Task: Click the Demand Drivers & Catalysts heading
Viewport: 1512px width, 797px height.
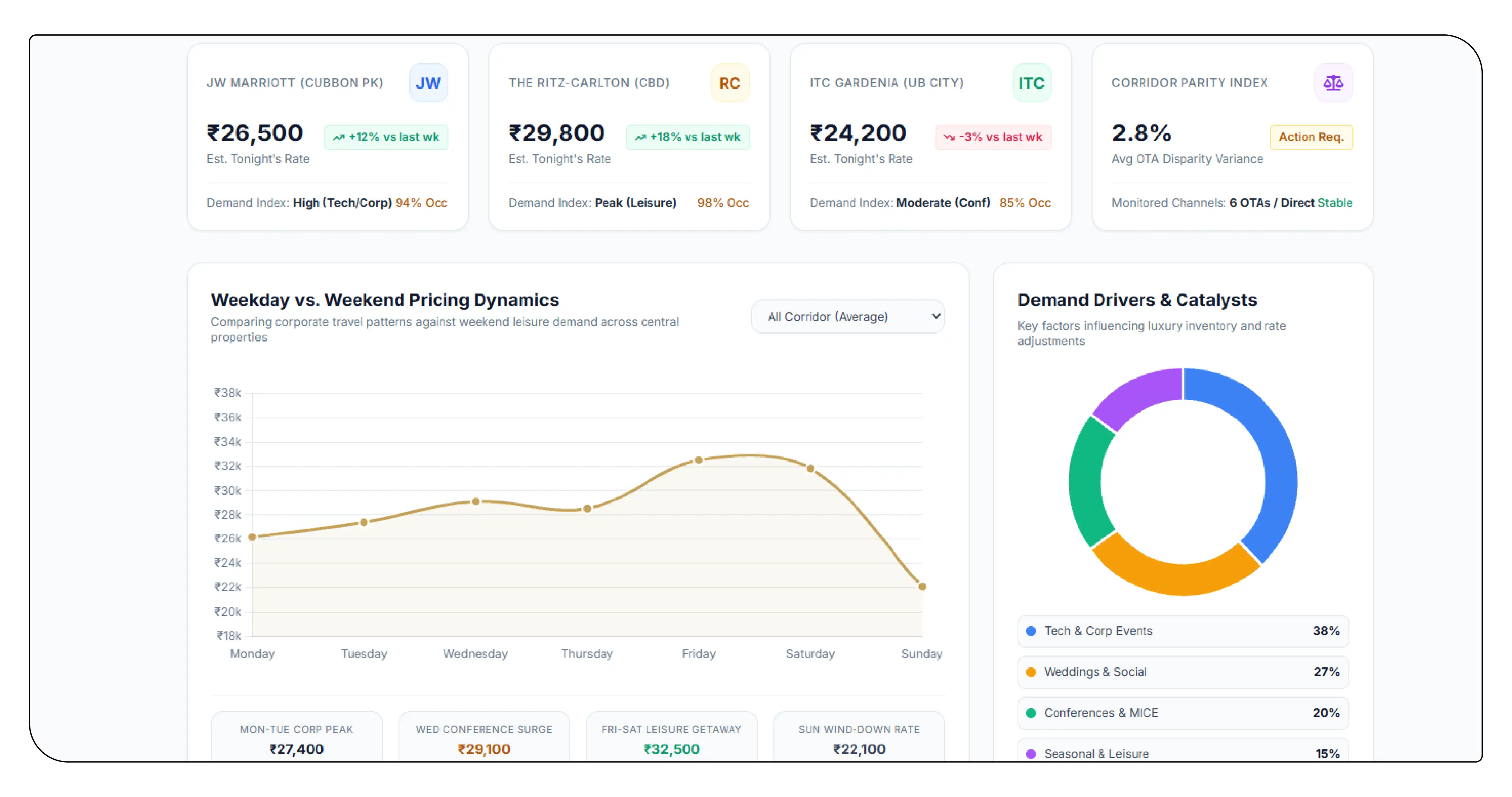Action: (1137, 300)
